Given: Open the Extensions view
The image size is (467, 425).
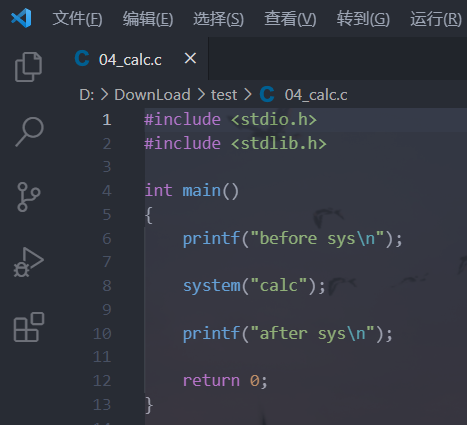Looking at the screenshot, I should pos(29,327).
